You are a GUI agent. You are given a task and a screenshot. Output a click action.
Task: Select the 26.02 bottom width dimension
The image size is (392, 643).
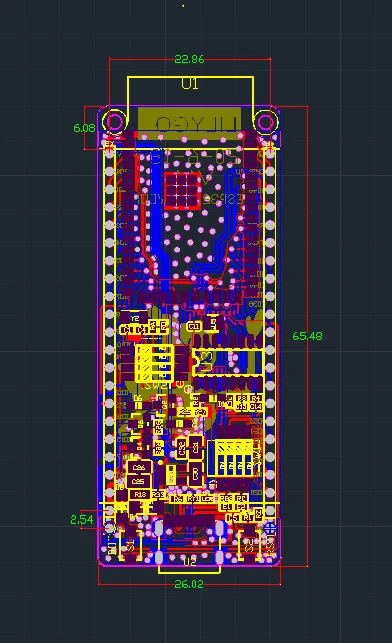[189, 584]
